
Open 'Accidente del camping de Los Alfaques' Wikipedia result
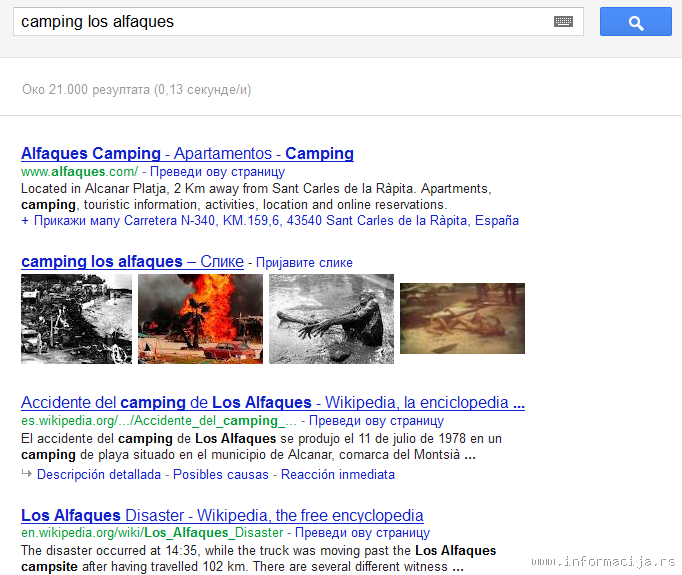pyautogui.click(x=273, y=403)
